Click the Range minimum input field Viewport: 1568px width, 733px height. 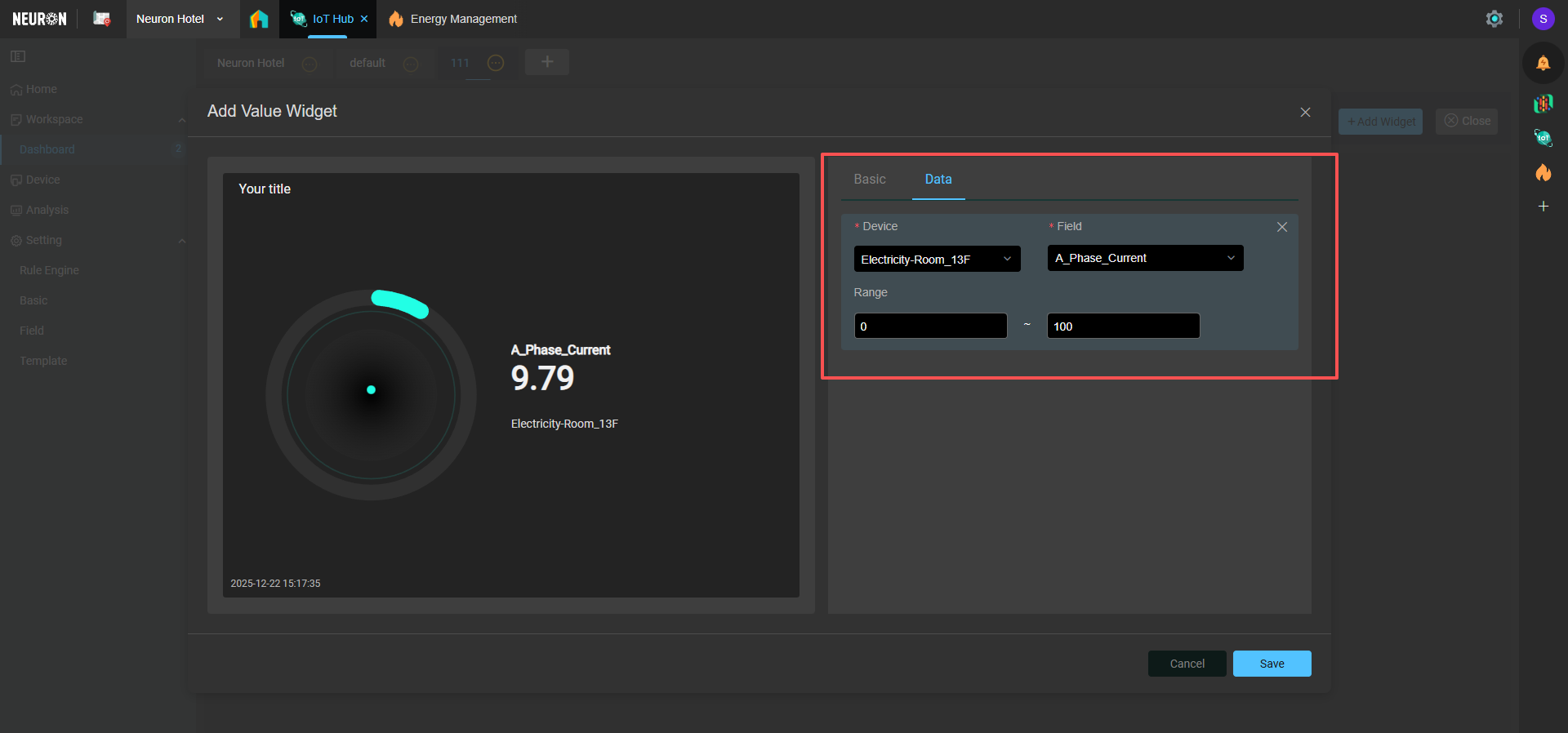pos(930,326)
